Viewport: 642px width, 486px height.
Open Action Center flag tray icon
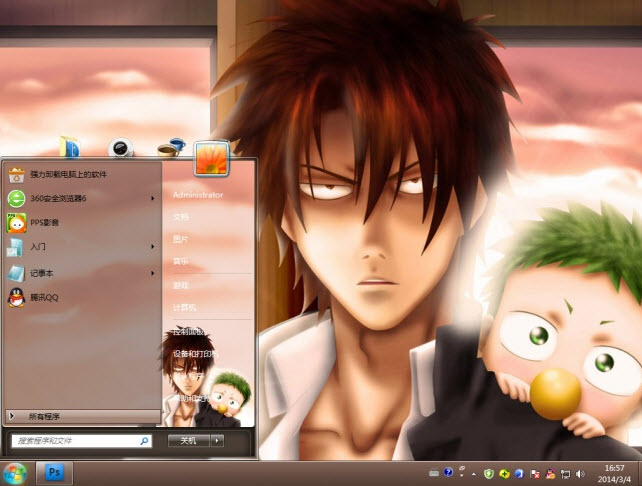click(534, 474)
